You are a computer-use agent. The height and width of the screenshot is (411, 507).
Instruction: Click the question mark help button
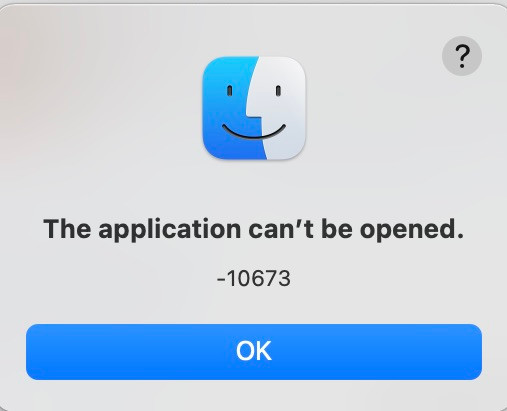(x=462, y=56)
